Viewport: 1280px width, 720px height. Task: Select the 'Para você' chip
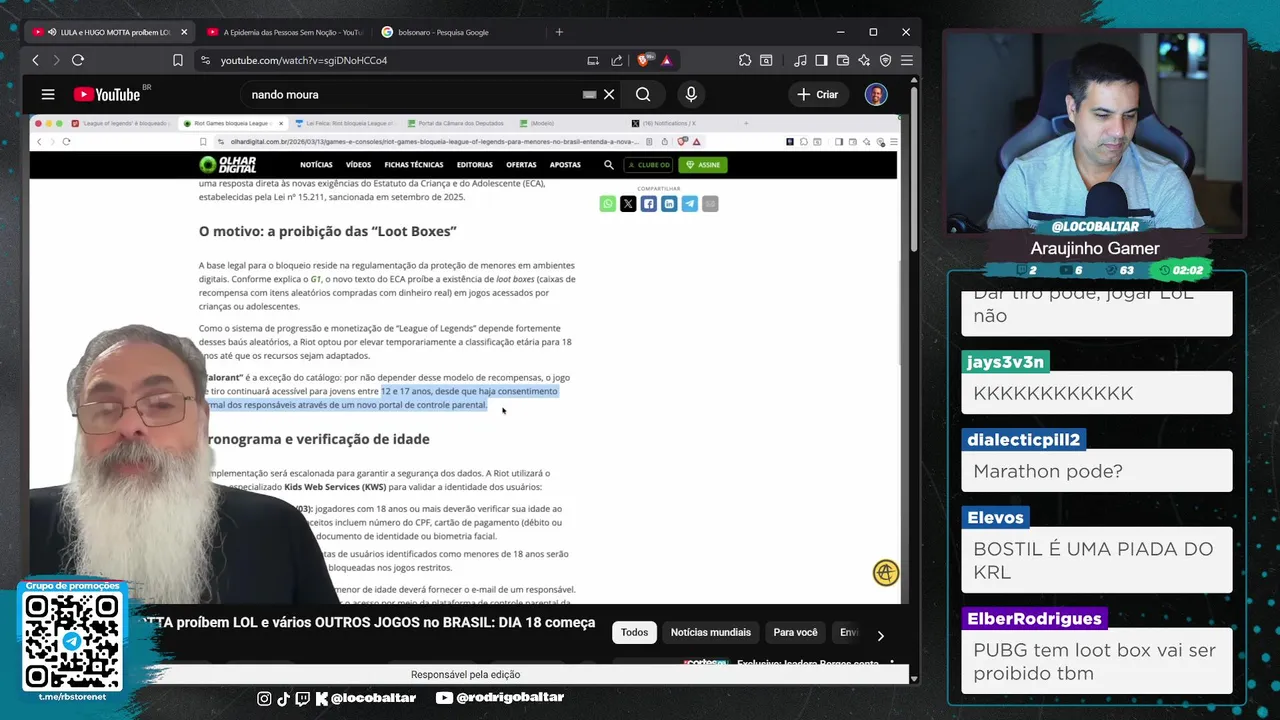pyautogui.click(x=795, y=632)
